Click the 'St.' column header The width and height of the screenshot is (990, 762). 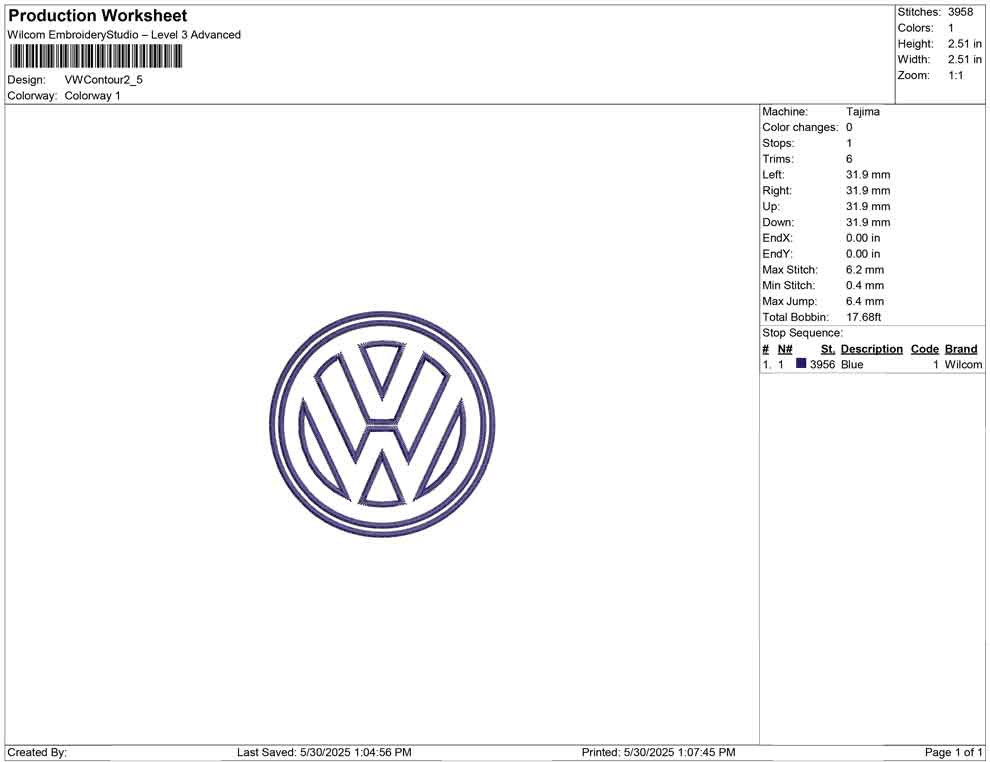[828, 349]
